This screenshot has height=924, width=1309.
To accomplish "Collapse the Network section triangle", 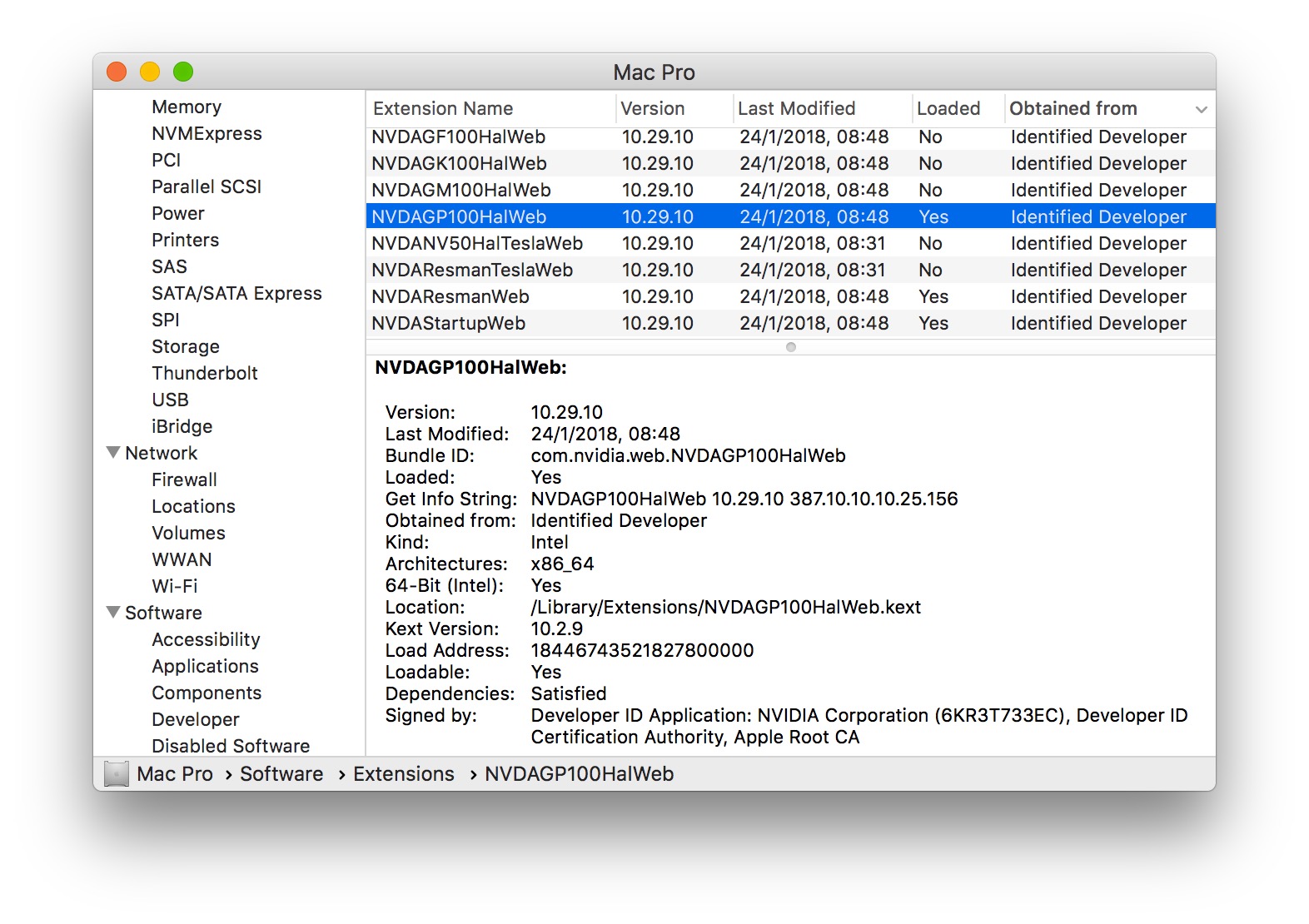I will pos(113,452).
